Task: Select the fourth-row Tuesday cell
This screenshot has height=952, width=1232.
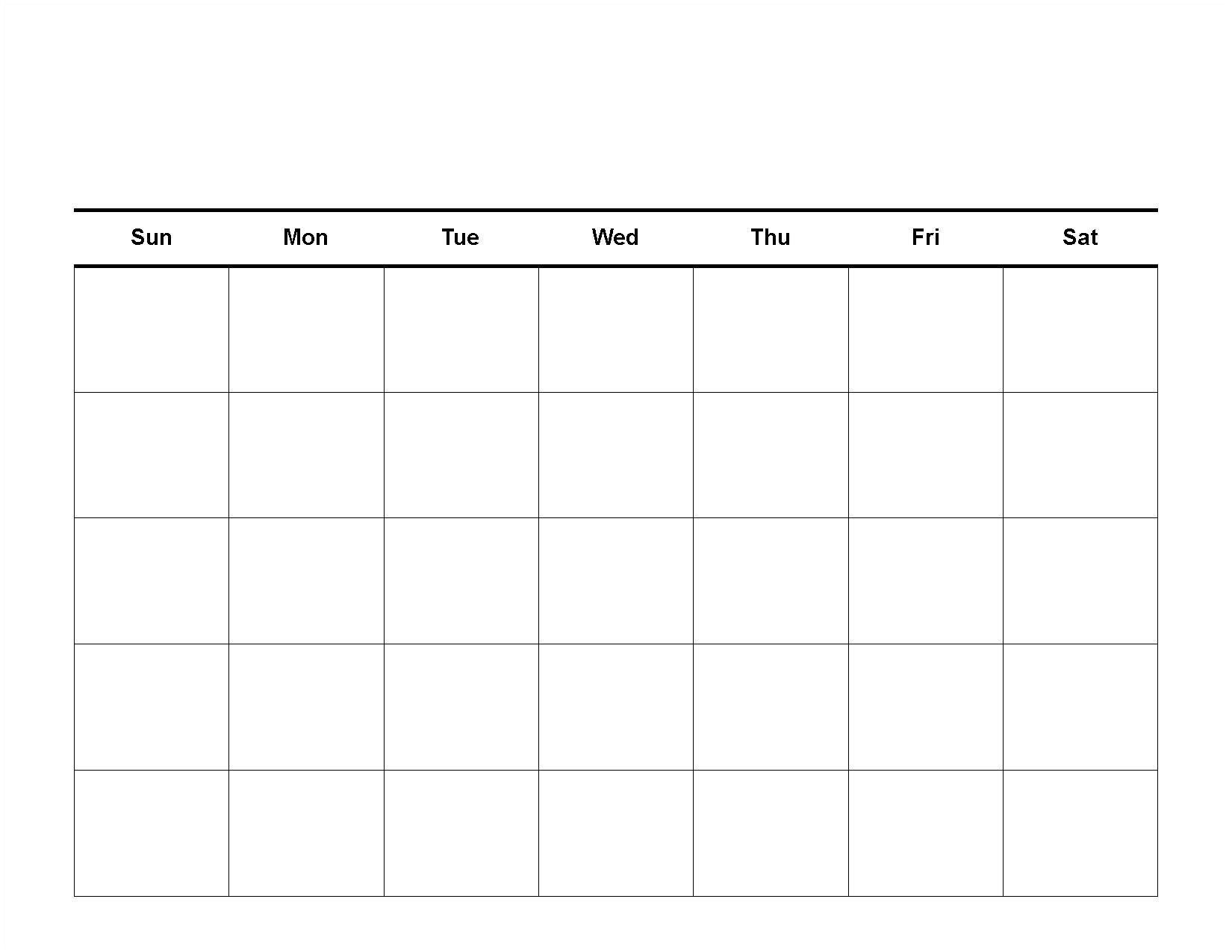Action: coord(461,707)
